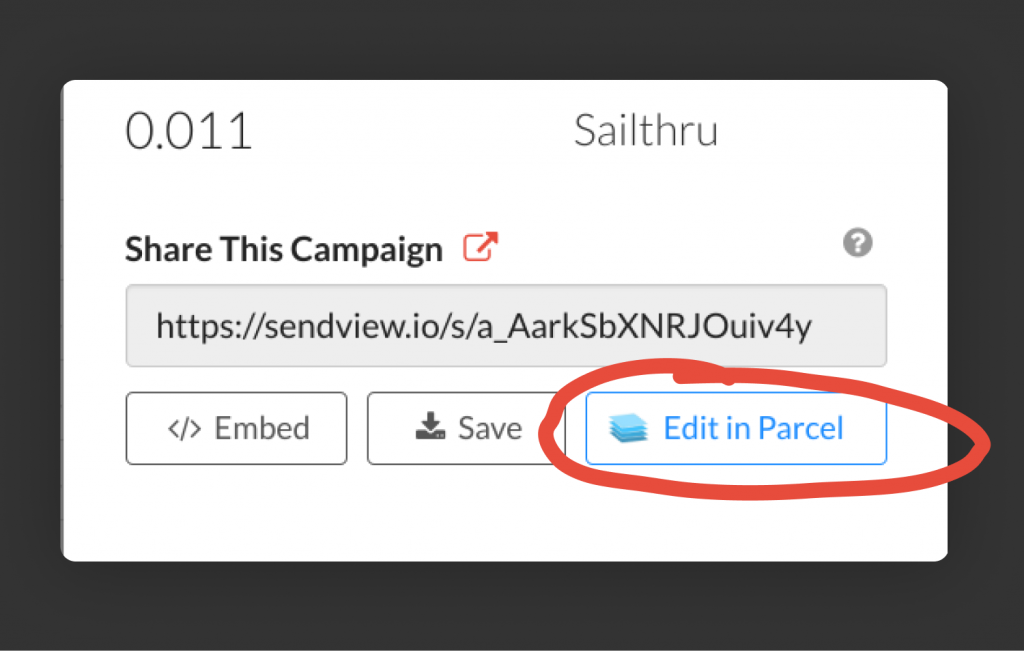
Task: Click the download tray icon on Save
Action: [430, 428]
